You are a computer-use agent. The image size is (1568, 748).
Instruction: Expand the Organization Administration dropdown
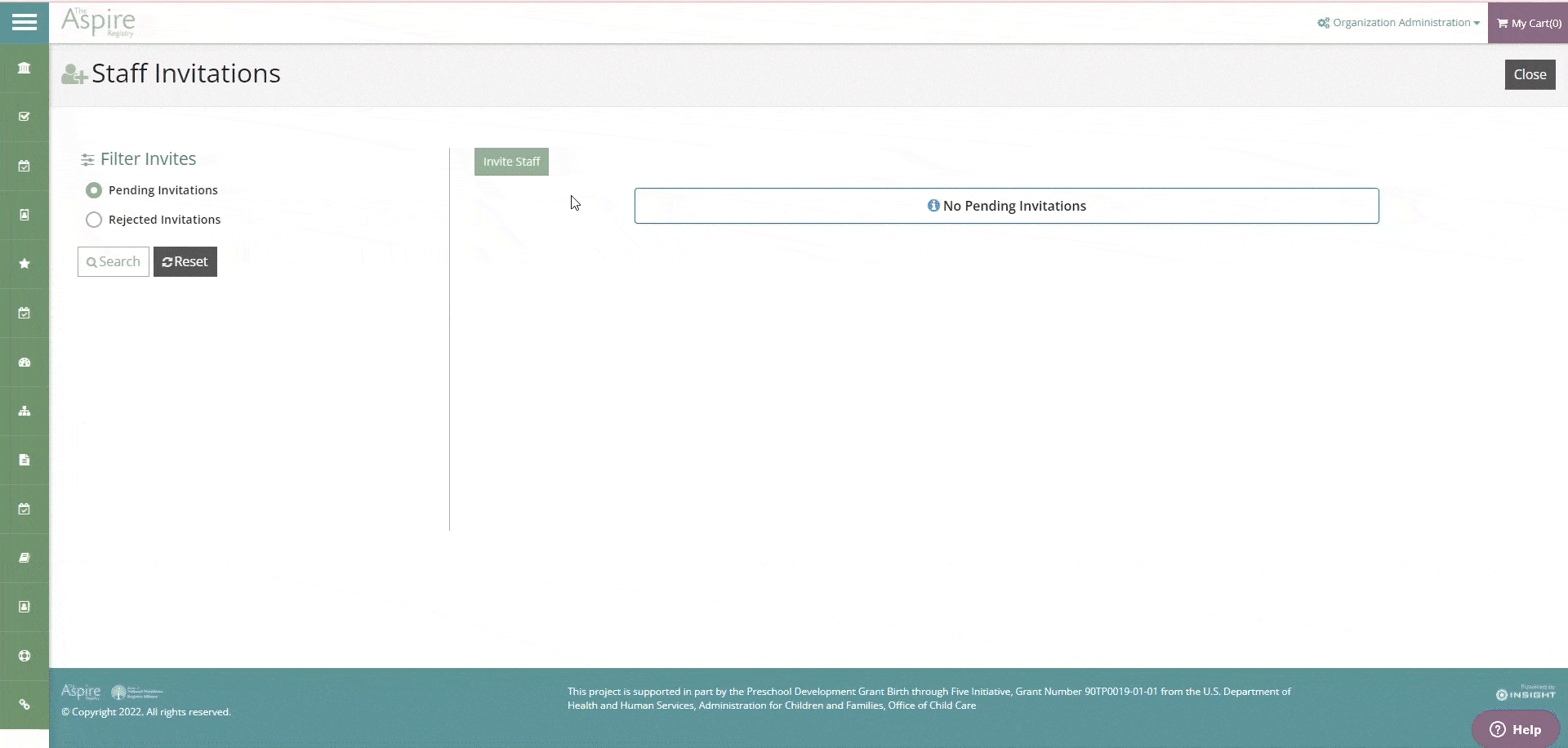click(1398, 23)
